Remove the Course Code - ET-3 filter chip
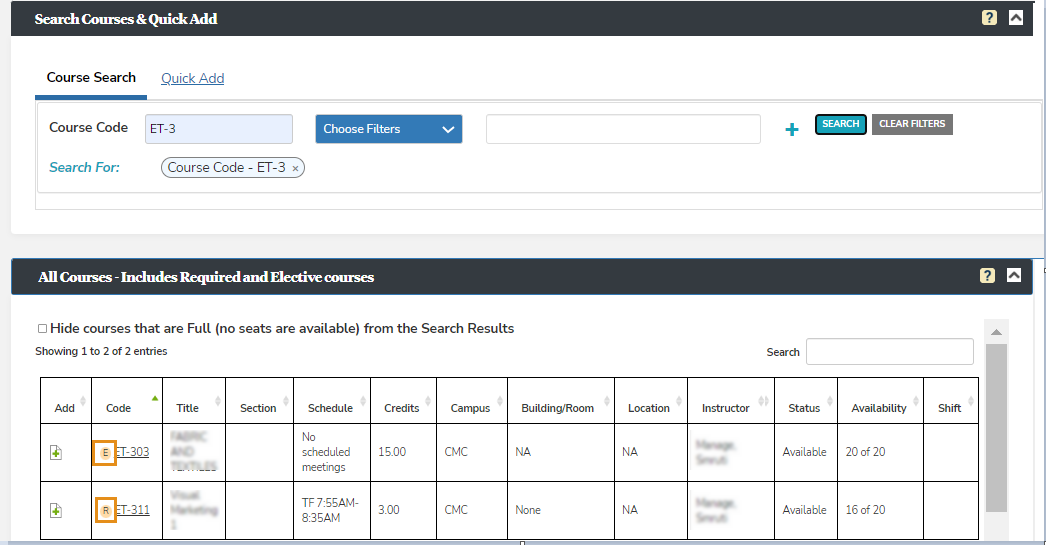The width and height of the screenshot is (1046, 545). pos(295,169)
